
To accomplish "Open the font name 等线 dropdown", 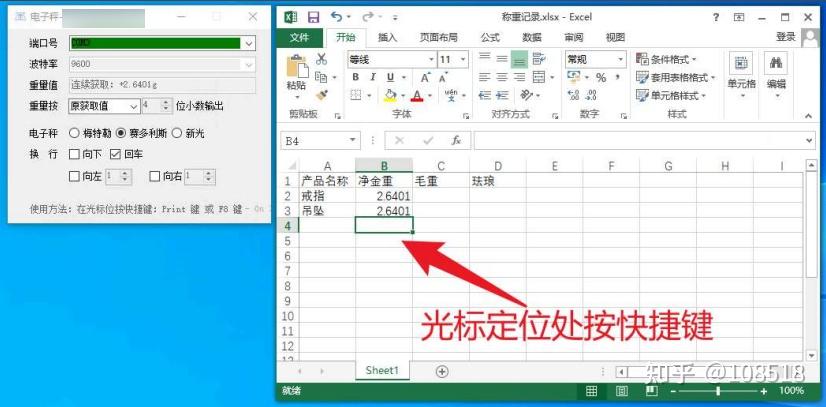I will tap(431, 59).
